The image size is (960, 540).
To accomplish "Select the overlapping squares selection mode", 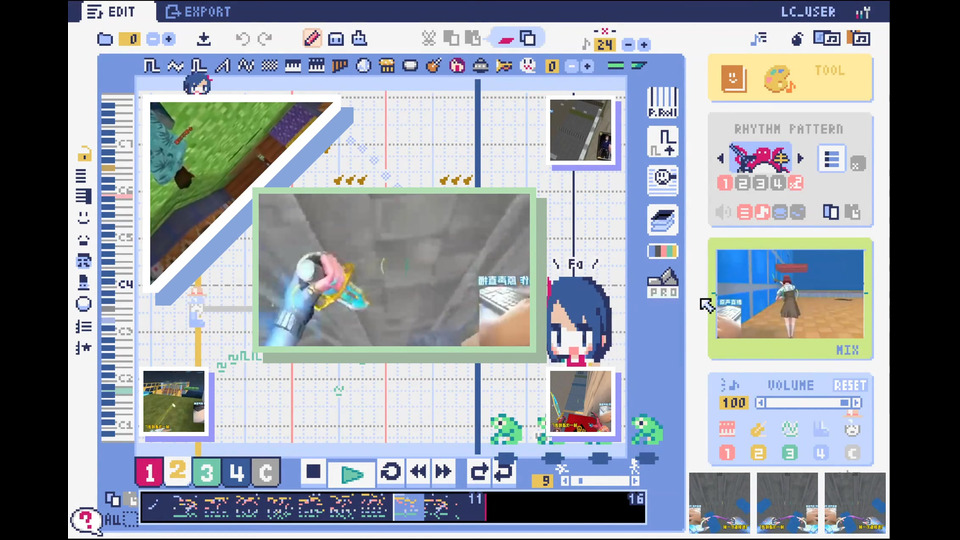I will pyautogui.click(x=528, y=39).
